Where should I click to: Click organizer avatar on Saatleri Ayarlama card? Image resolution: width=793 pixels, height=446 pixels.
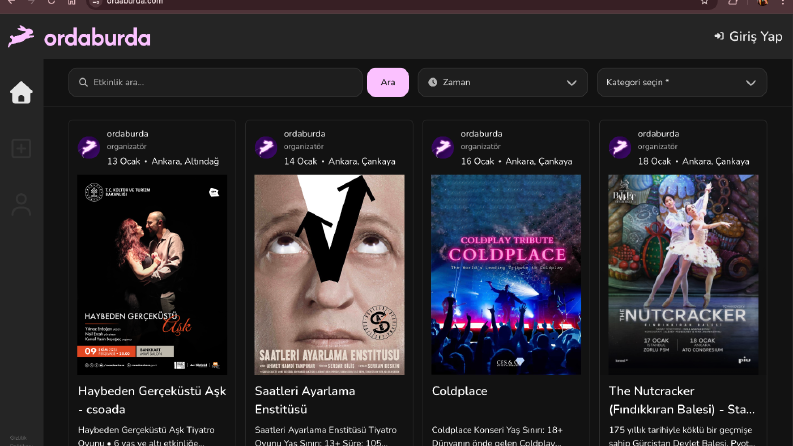(266, 148)
